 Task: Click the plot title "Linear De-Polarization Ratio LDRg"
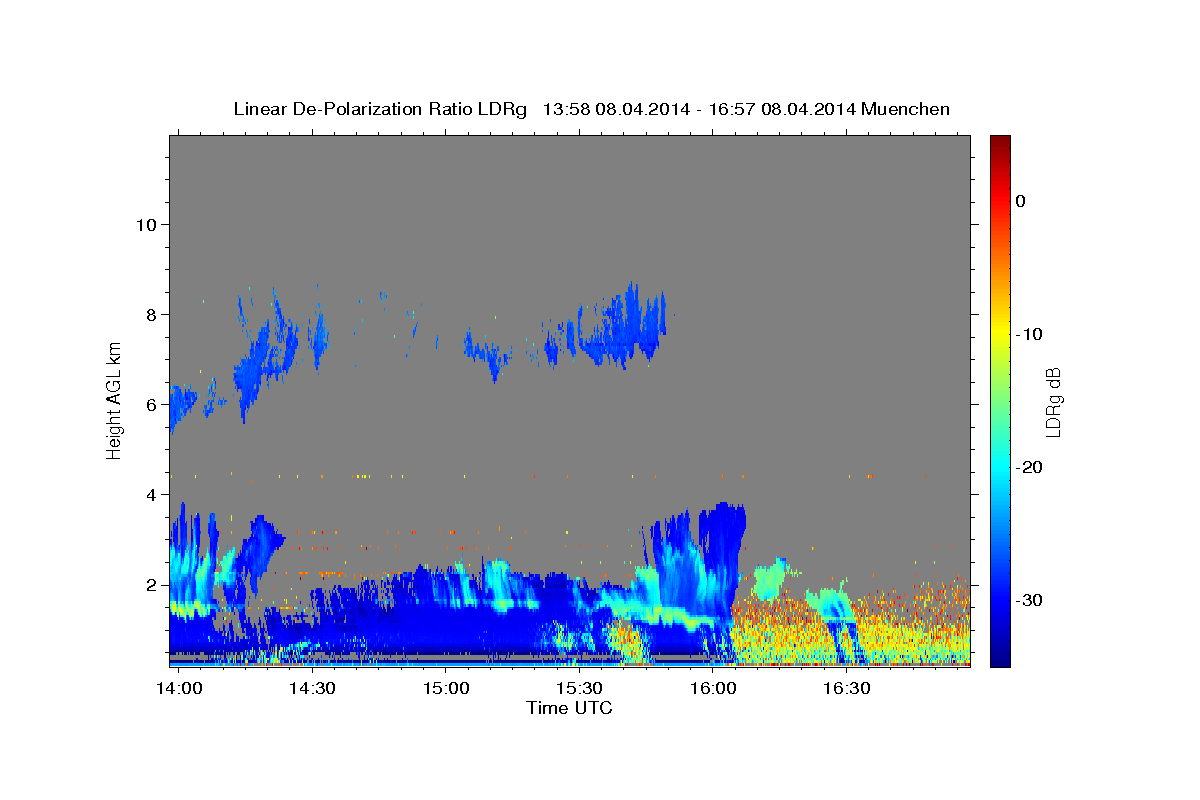(379, 109)
